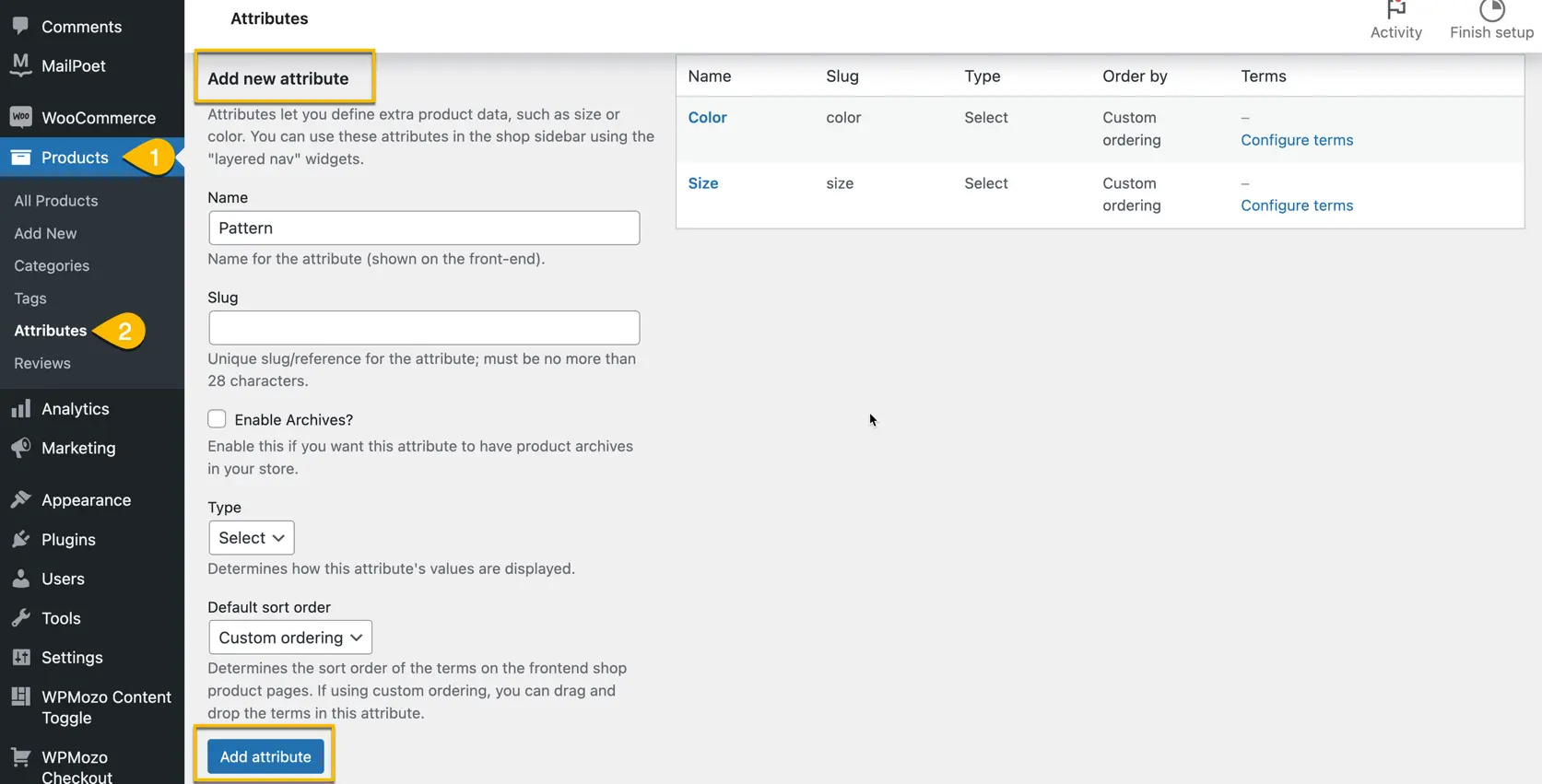The image size is (1542, 784).
Task: Open the Activity flag icon
Action: 1395,11
